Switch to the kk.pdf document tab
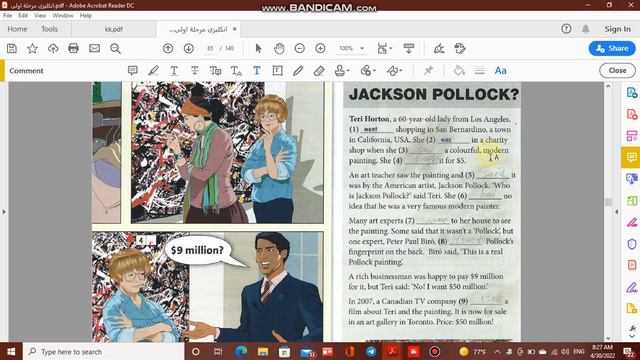 (113, 29)
